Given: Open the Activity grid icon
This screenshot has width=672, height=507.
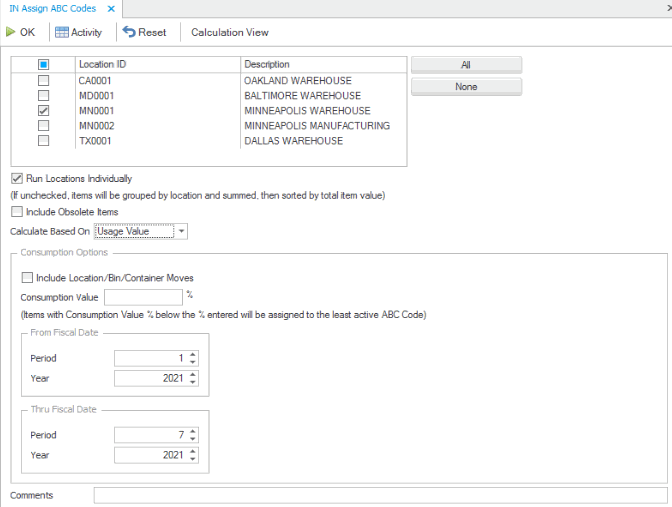Looking at the screenshot, I should [x=62, y=32].
